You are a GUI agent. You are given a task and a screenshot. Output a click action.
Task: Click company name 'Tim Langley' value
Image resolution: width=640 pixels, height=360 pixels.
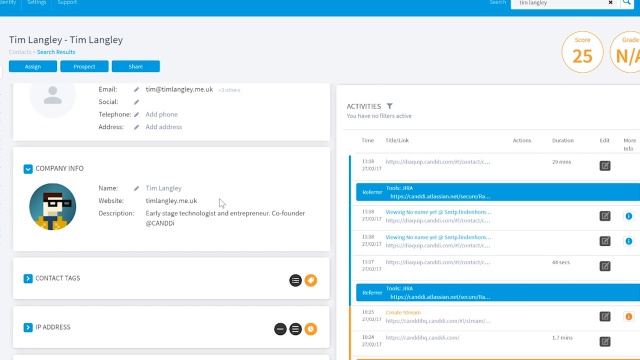(164, 188)
